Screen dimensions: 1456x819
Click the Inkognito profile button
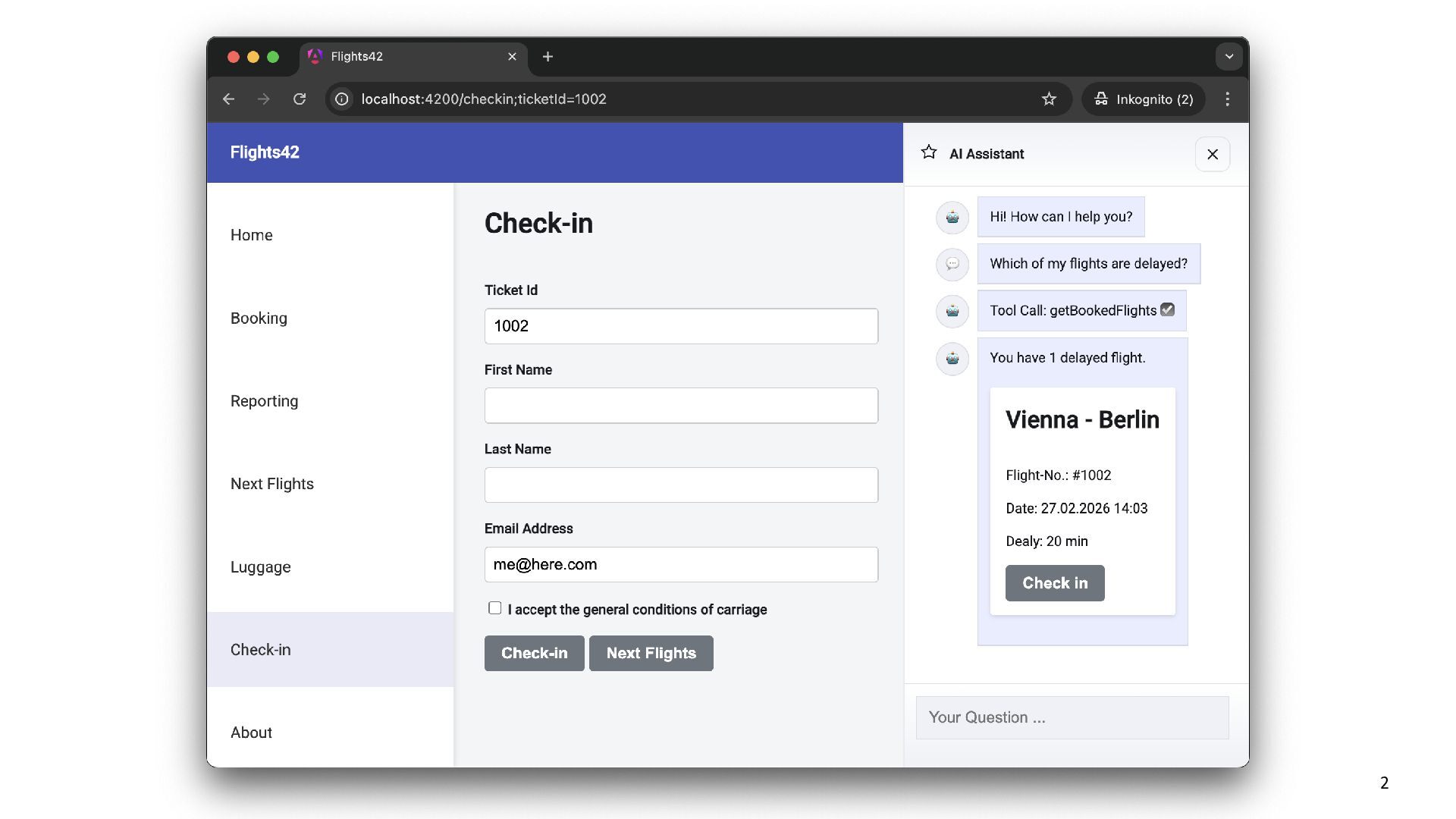[x=1143, y=99]
